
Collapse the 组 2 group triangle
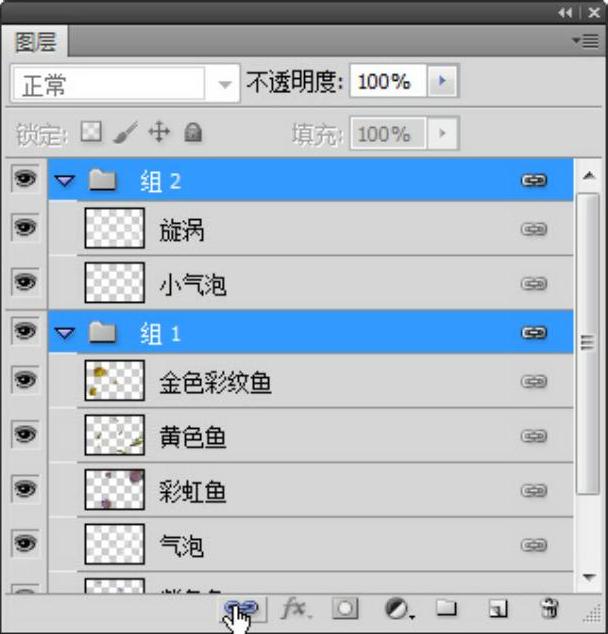(65, 181)
